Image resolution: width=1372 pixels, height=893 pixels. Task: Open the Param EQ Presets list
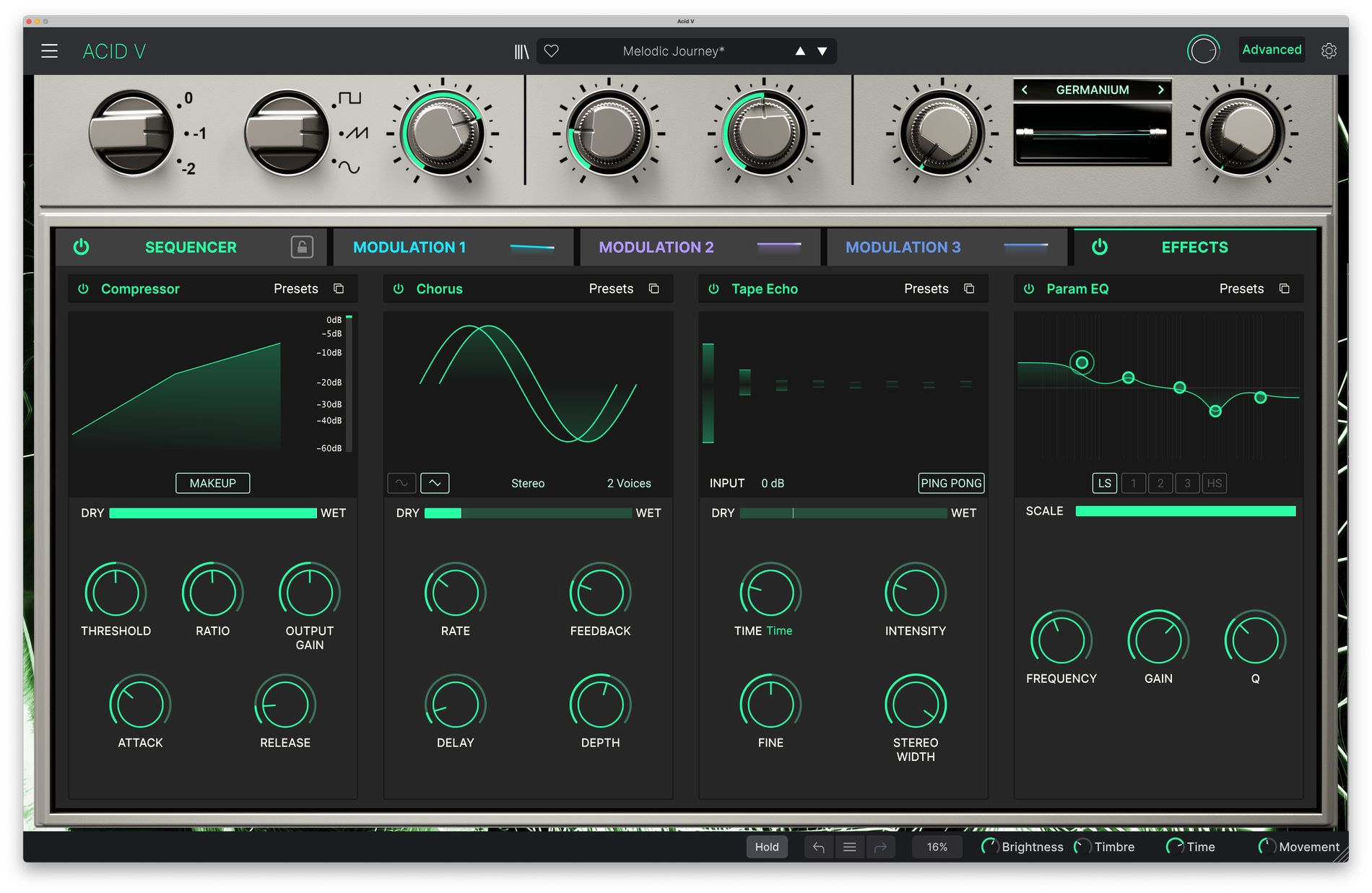1241,289
